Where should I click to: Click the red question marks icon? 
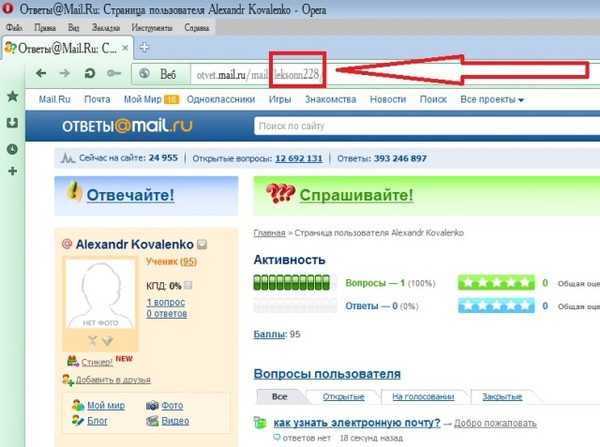[x=280, y=194]
